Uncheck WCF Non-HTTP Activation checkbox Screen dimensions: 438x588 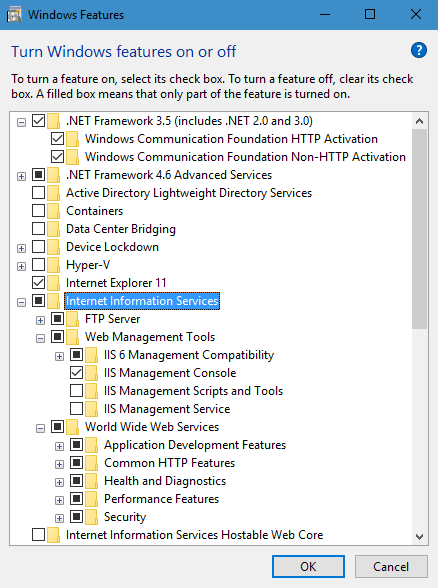57,157
